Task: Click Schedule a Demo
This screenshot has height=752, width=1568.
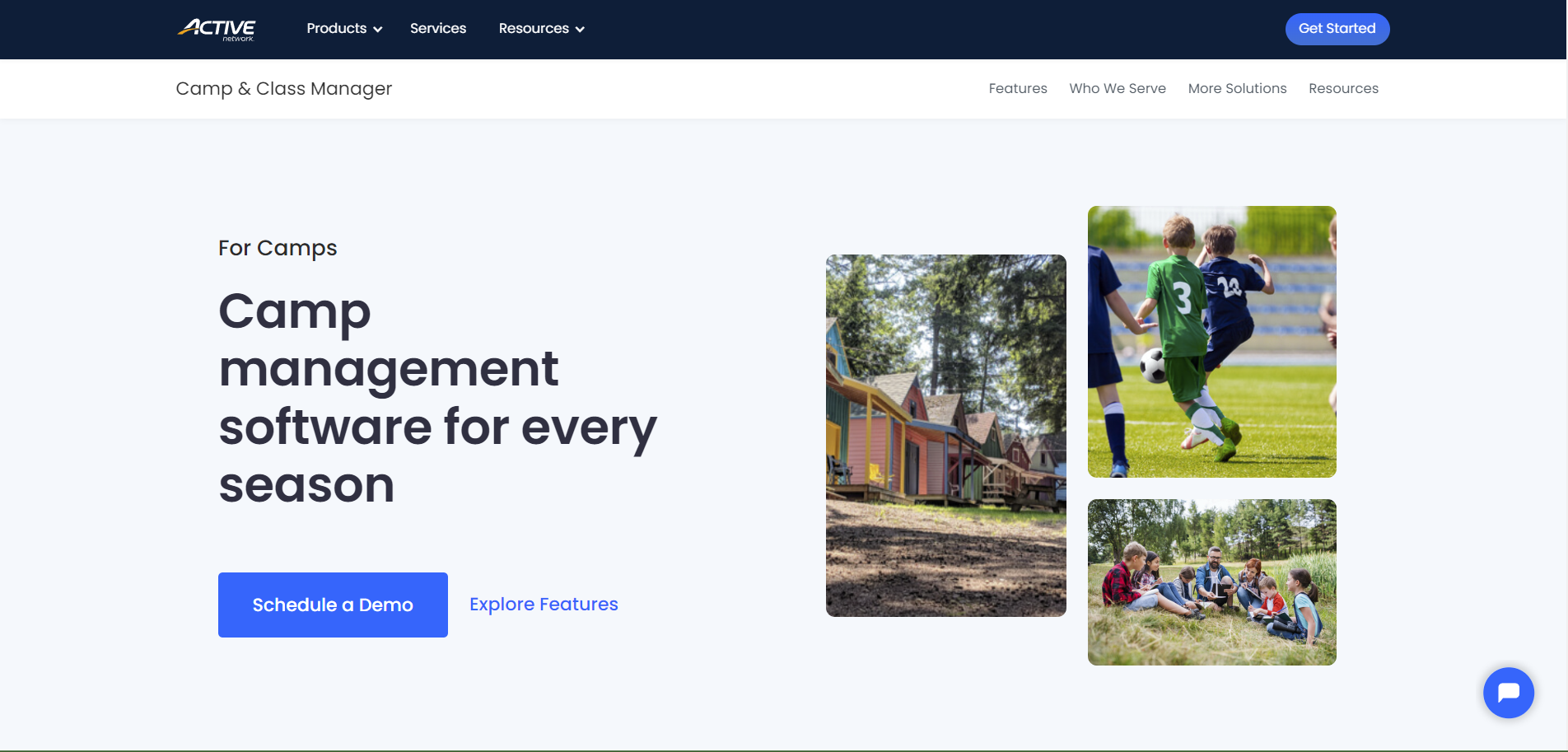Action: [332, 604]
